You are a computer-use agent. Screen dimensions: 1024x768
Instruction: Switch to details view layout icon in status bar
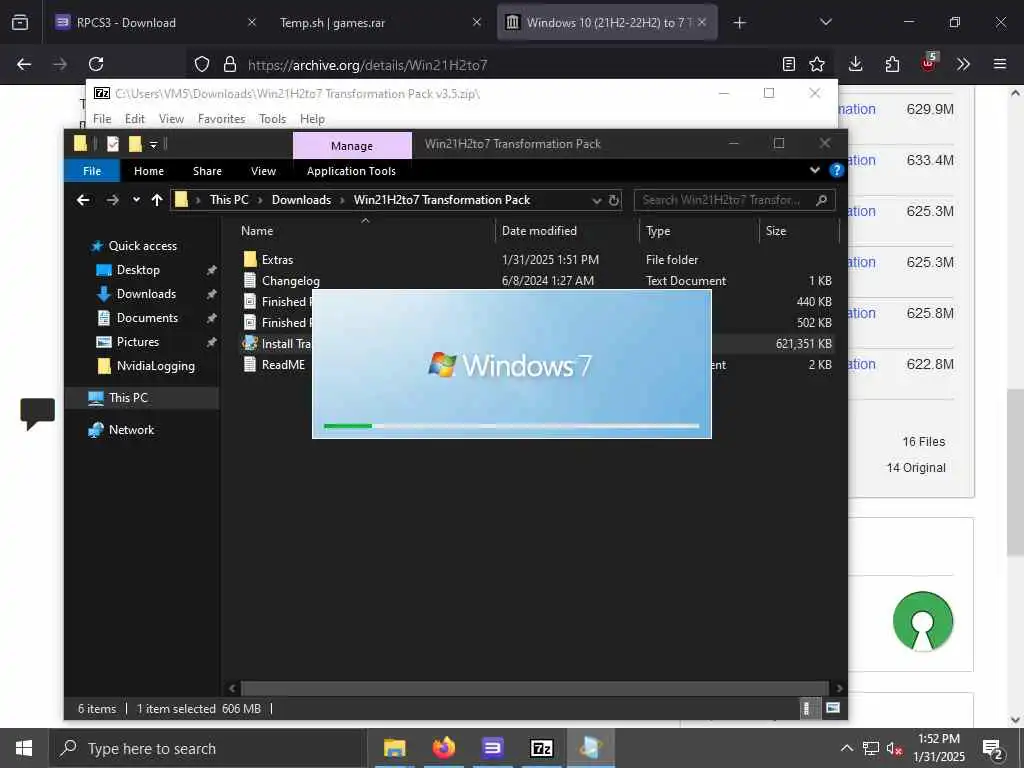[x=807, y=708]
